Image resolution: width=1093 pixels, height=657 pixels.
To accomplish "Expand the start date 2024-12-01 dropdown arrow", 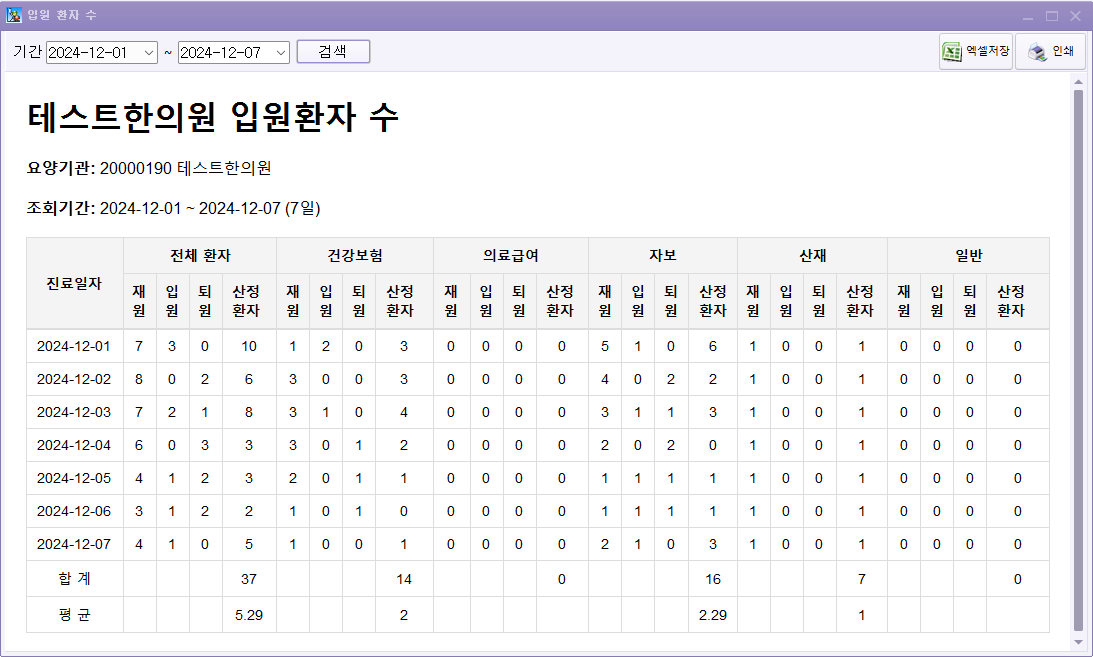I will pos(149,52).
